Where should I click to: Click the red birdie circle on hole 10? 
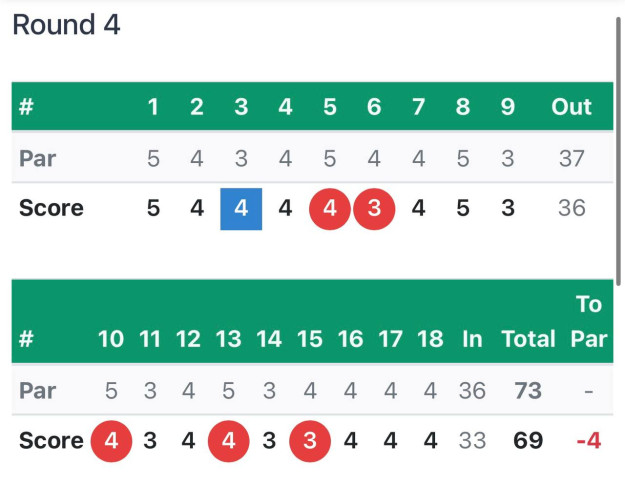click(x=111, y=441)
